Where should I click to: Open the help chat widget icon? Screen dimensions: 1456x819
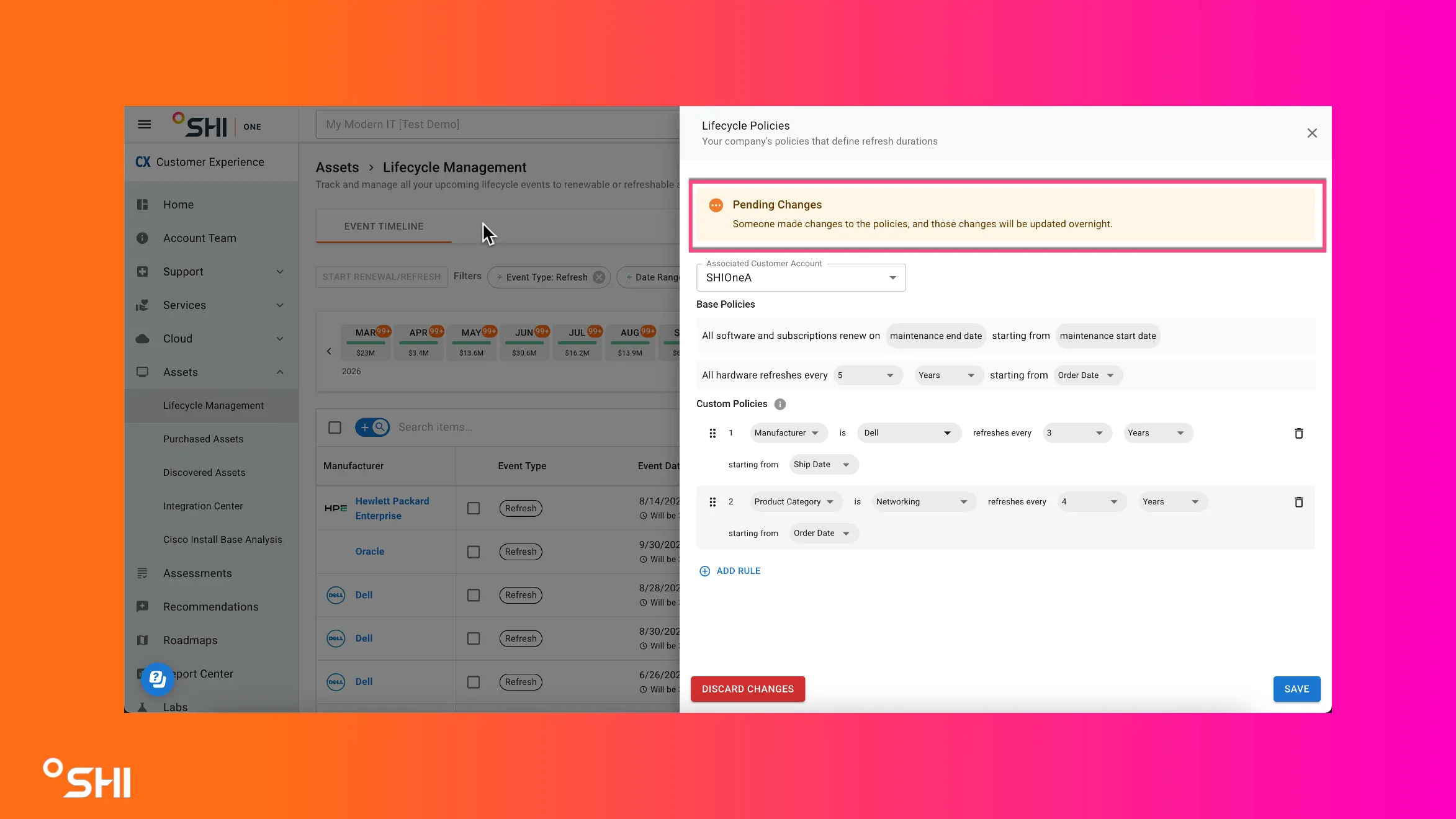pos(158,679)
